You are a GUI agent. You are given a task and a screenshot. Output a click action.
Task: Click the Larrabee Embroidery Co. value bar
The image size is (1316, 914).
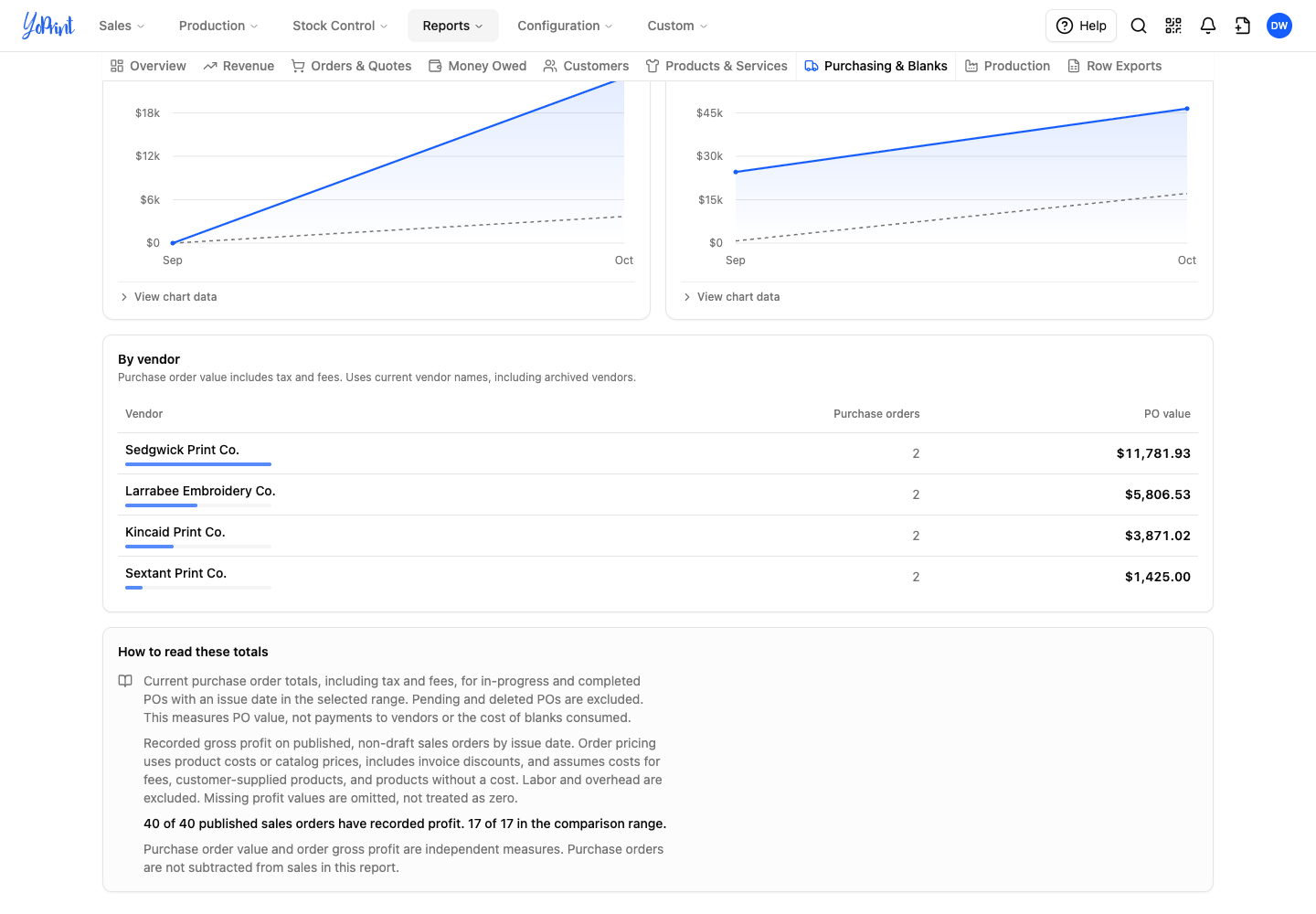coord(198,505)
